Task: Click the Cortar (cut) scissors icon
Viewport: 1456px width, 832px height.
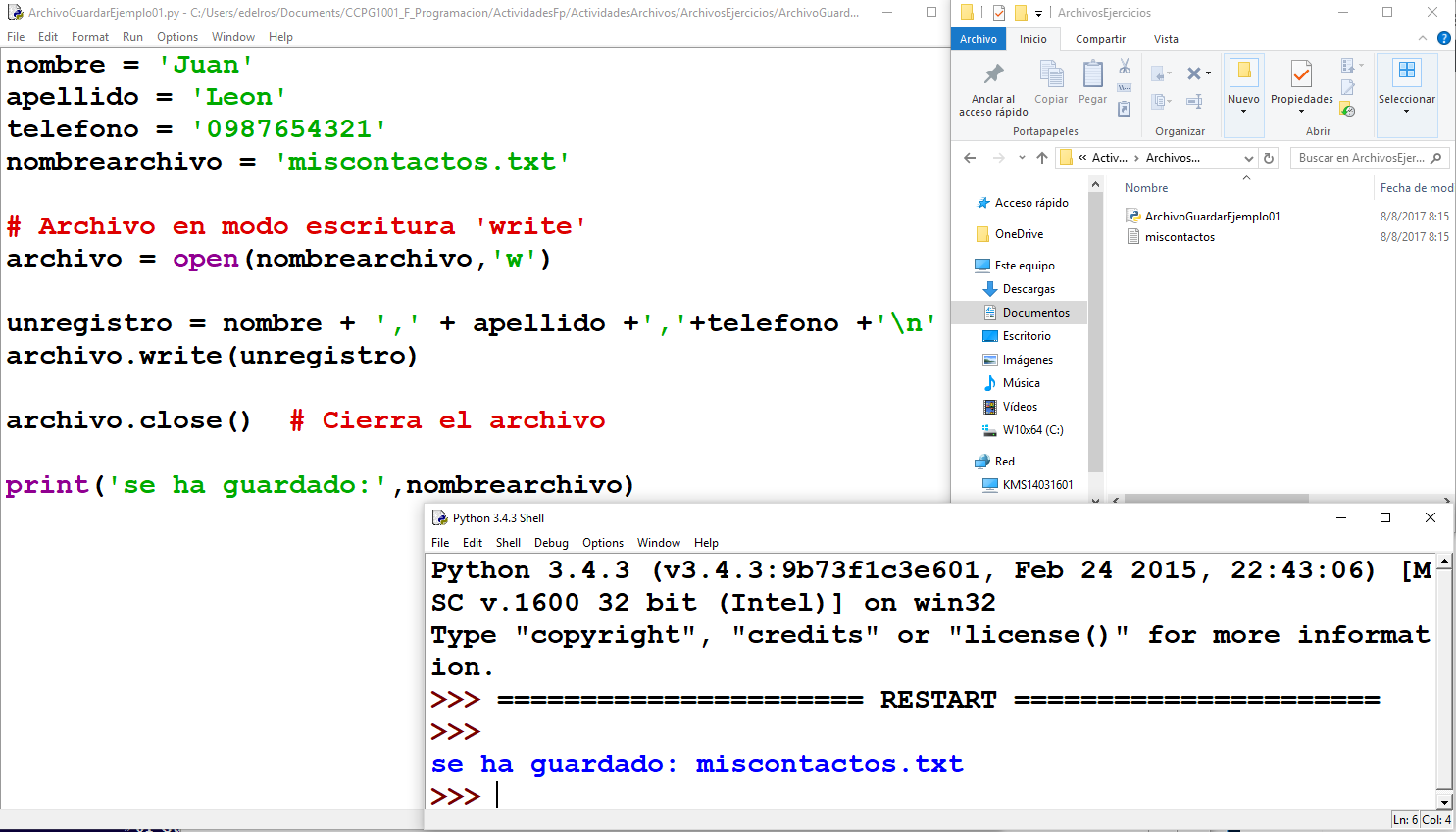Action: [x=1125, y=66]
